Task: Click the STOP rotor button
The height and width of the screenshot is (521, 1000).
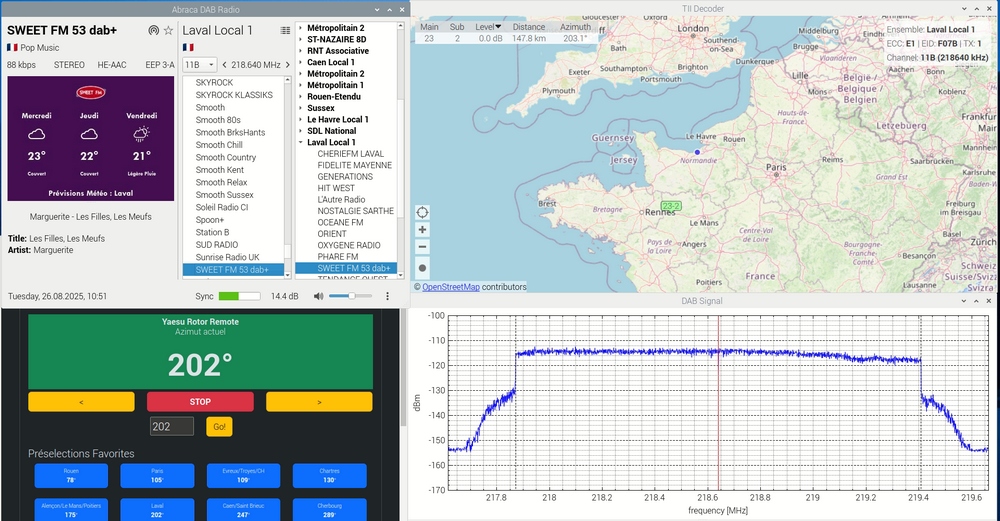Action: coord(200,402)
